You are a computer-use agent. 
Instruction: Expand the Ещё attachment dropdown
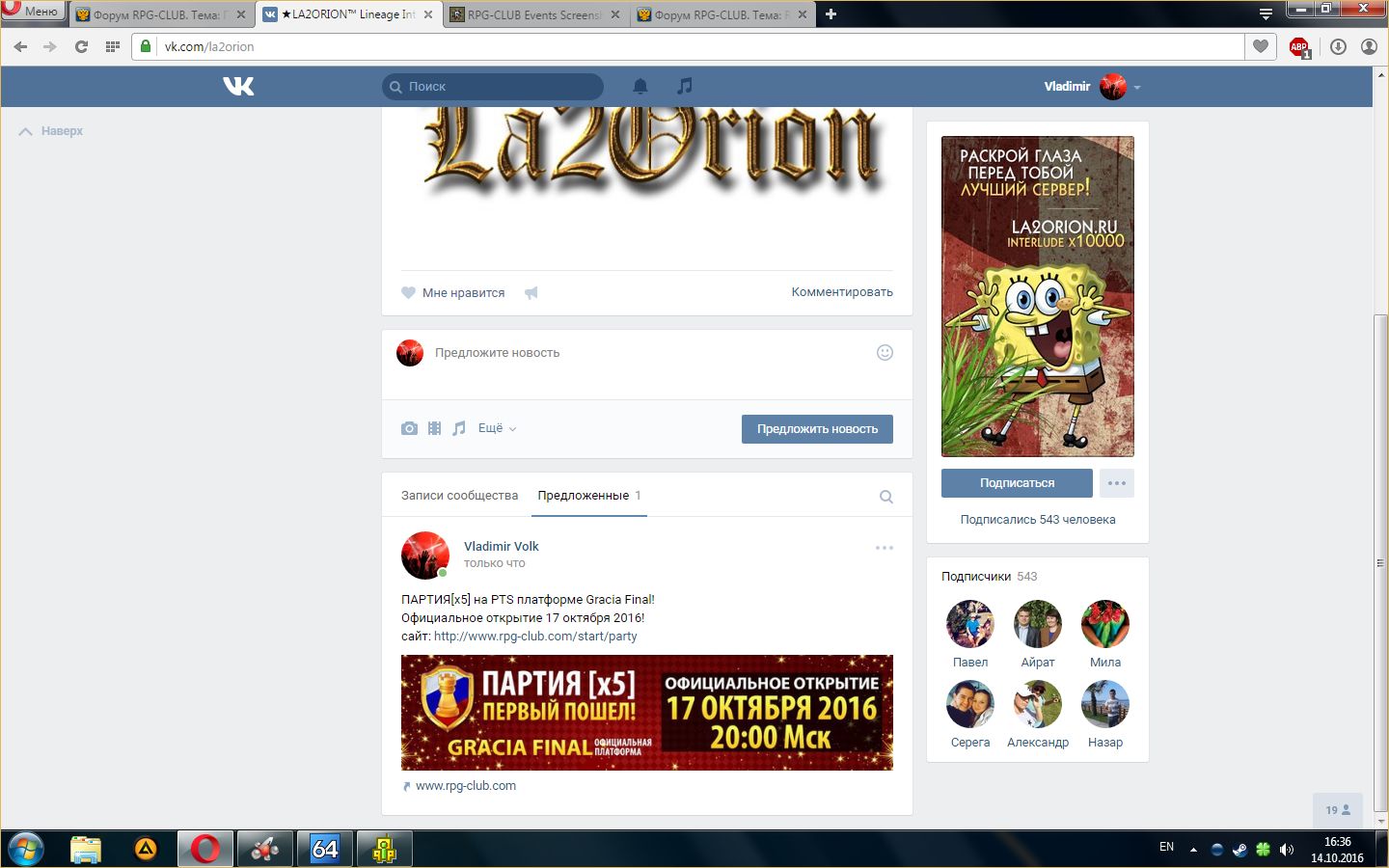click(498, 428)
